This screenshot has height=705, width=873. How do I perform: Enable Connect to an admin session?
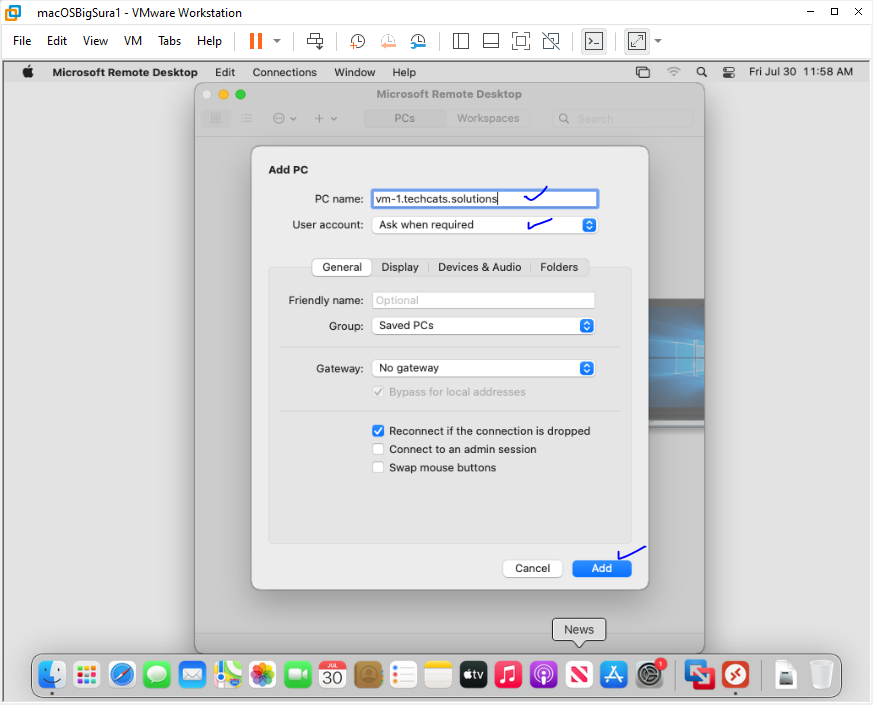(x=378, y=449)
